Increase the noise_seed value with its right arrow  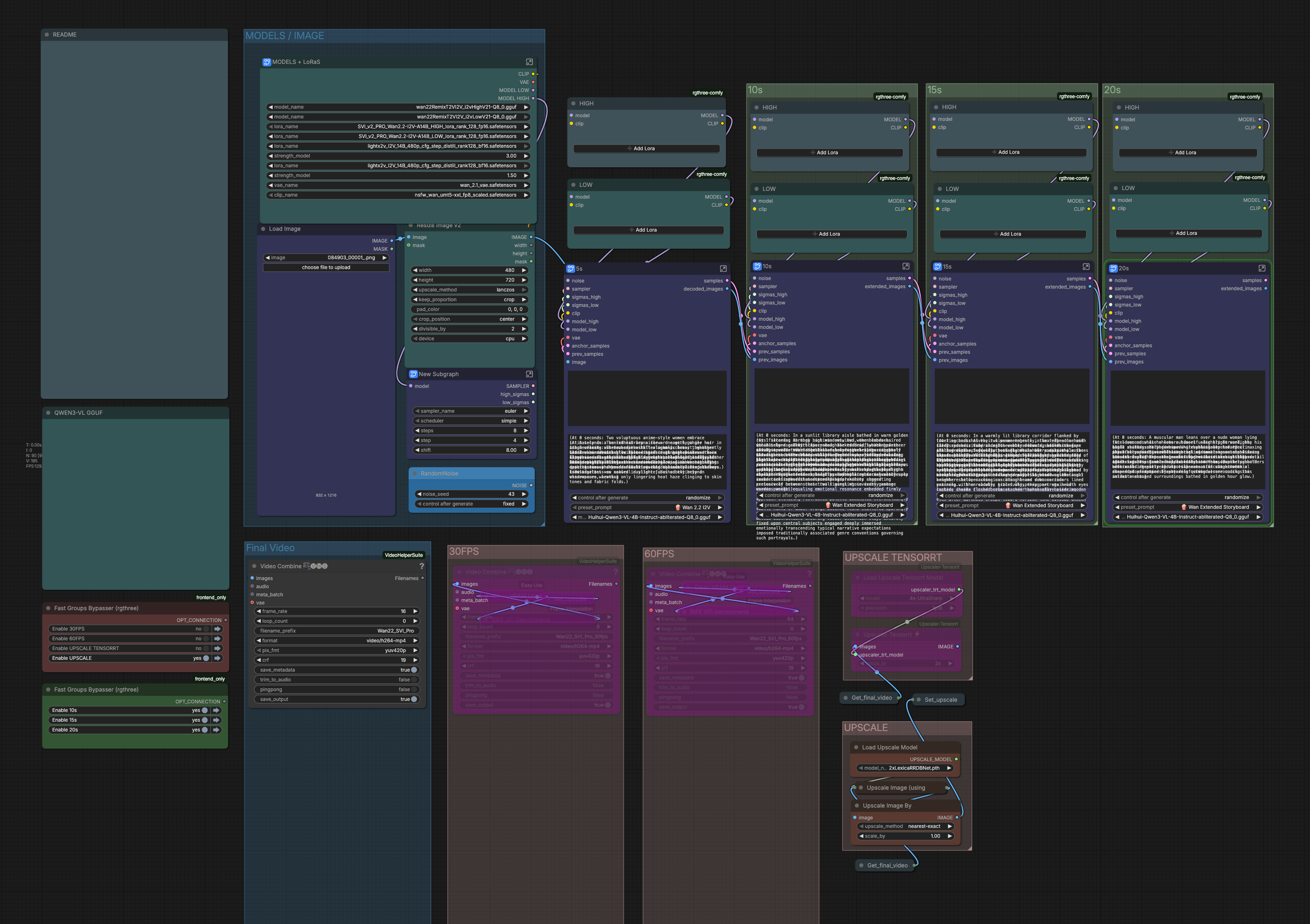(x=524, y=494)
